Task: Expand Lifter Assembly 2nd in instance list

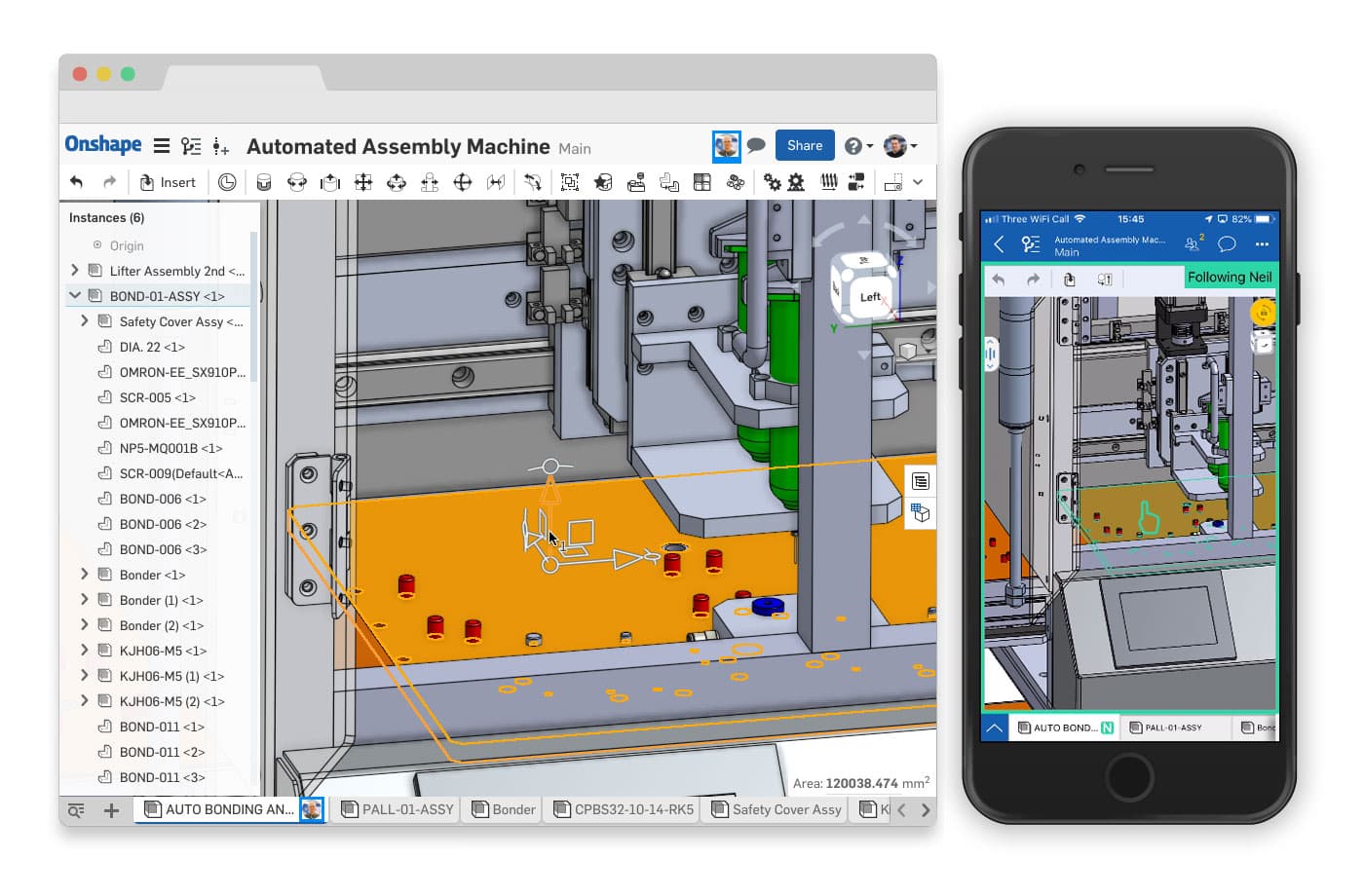Action: coord(75,270)
